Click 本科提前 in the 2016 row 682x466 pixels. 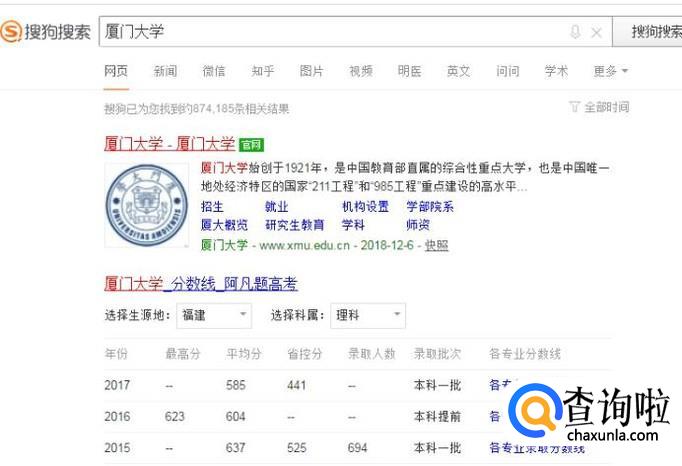pyautogui.click(x=437, y=416)
